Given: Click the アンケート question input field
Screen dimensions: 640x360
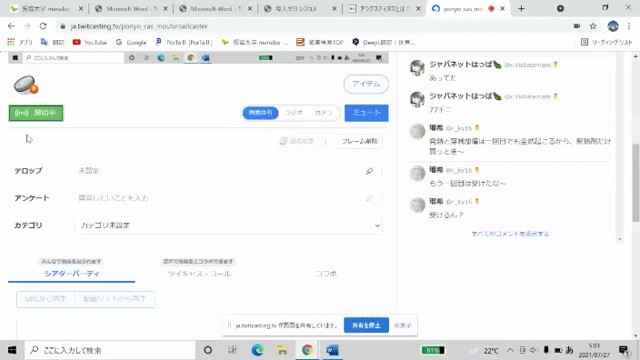Looking at the screenshot, I should 220,198.
